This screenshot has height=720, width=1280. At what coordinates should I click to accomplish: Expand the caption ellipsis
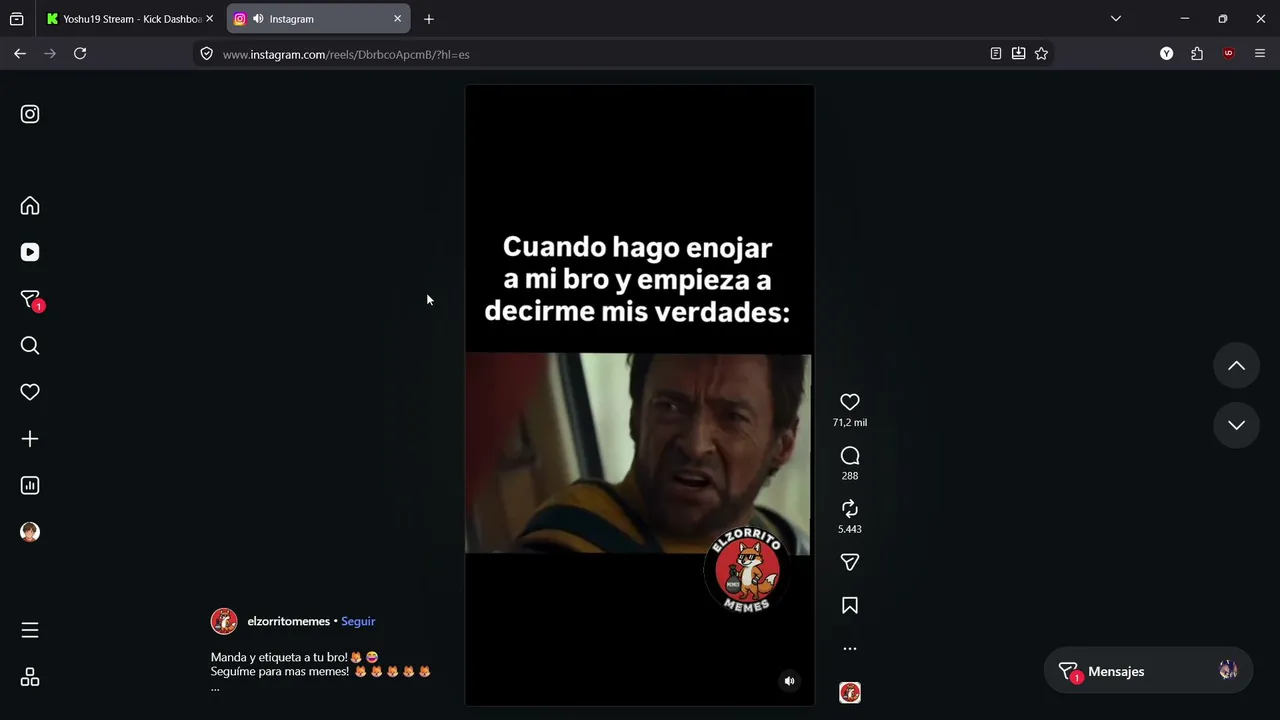[x=215, y=688]
